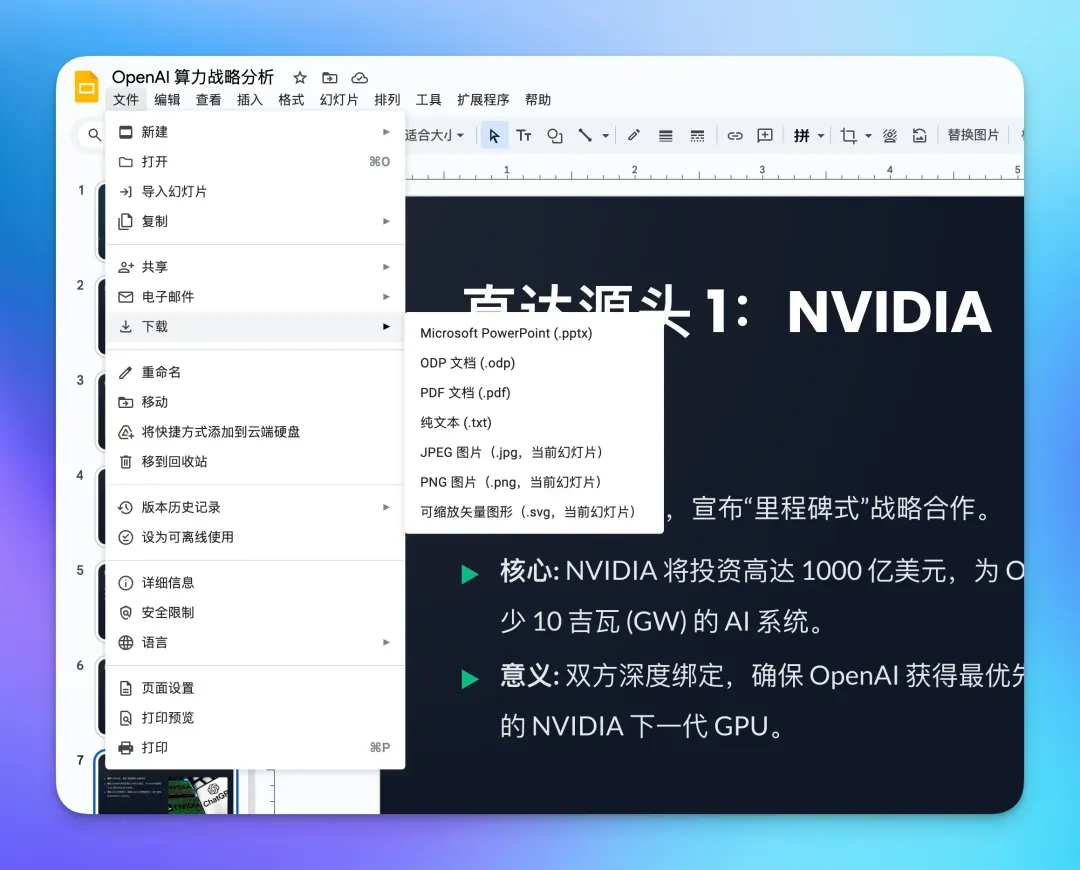Click the 替换图片 button

tap(973, 135)
